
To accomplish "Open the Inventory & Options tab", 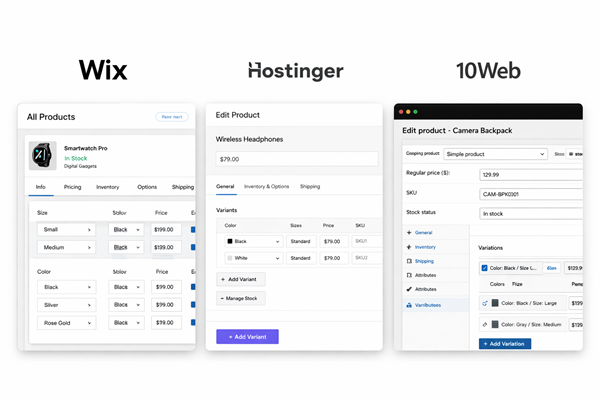I will point(266,186).
